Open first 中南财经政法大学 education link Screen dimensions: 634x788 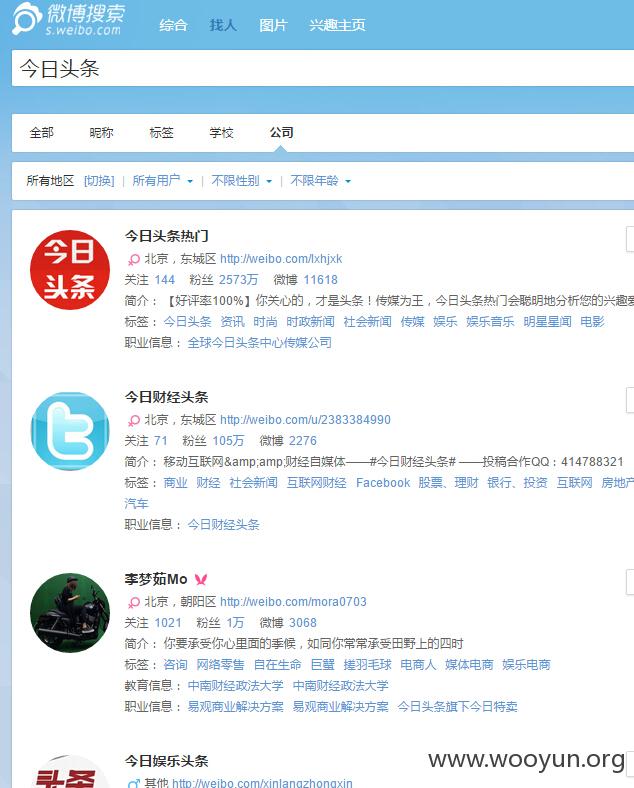[x=236, y=685]
